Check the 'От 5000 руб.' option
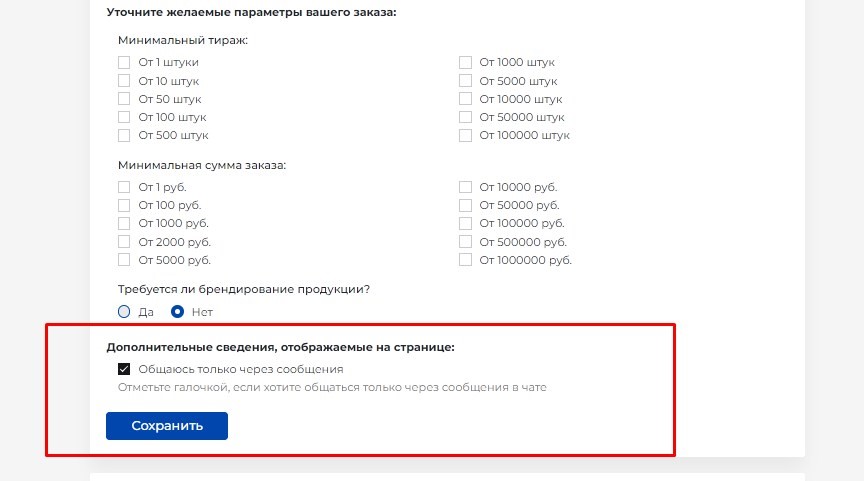The height and width of the screenshot is (481, 864). coord(124,260)
